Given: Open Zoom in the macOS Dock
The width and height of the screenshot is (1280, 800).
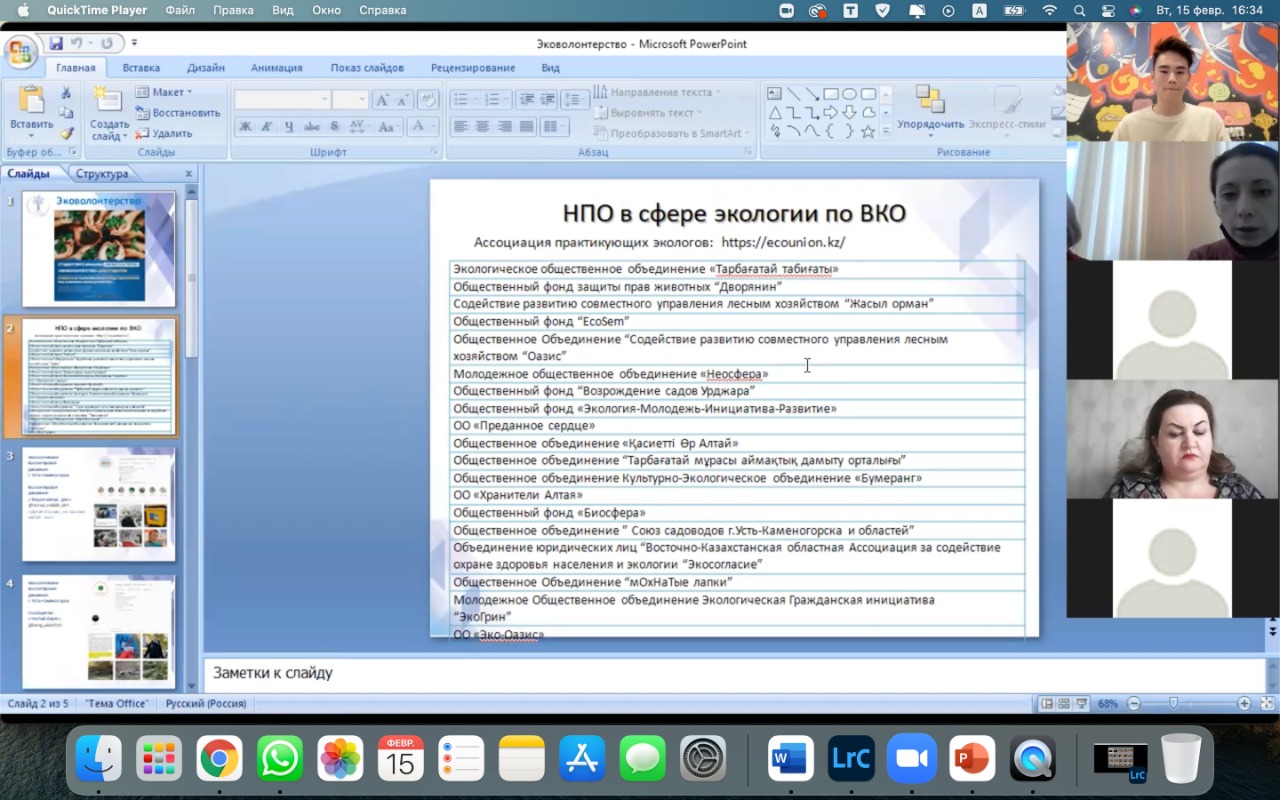Looking at the screenshot, I should (x=911, y=760).
